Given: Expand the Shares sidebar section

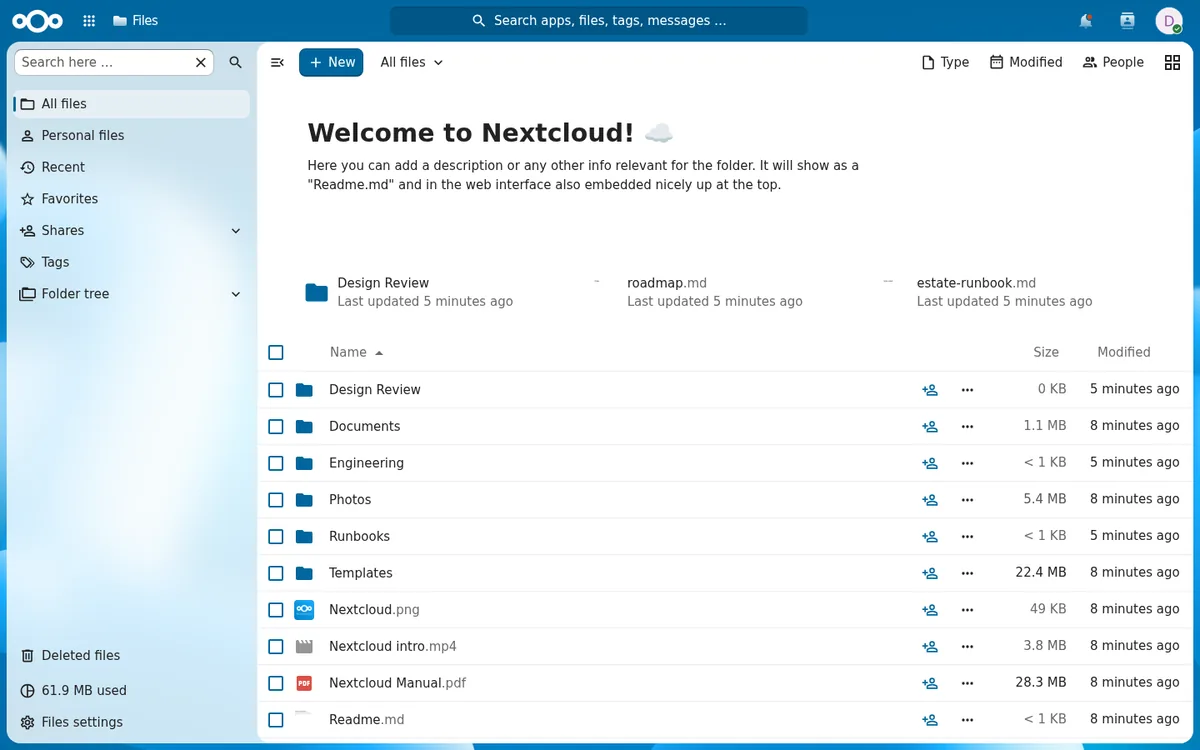Looking at the screenshot, I should click(236, 230).
